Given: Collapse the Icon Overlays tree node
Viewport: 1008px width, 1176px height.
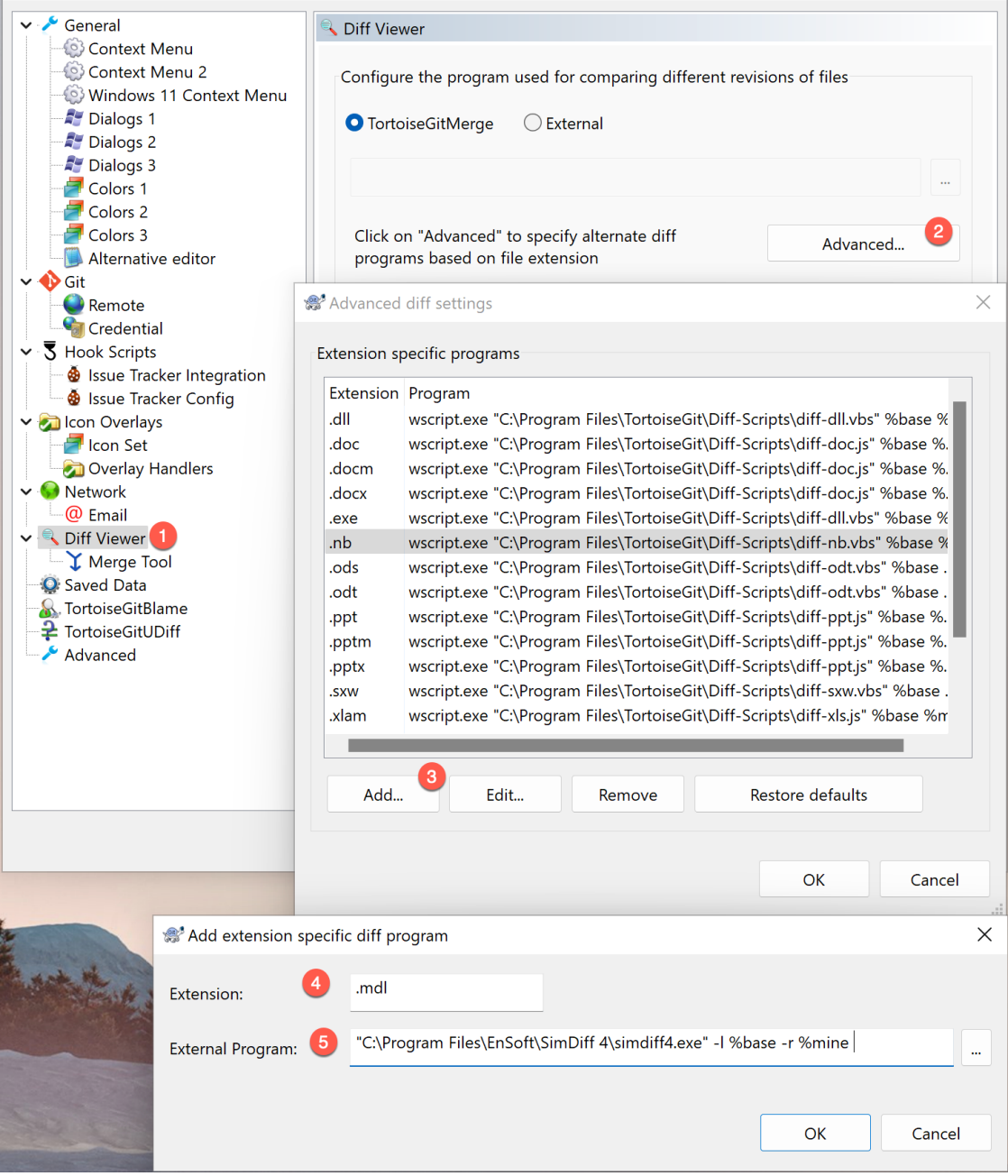Looking at the screenshot, I should [x=26, y=421].
